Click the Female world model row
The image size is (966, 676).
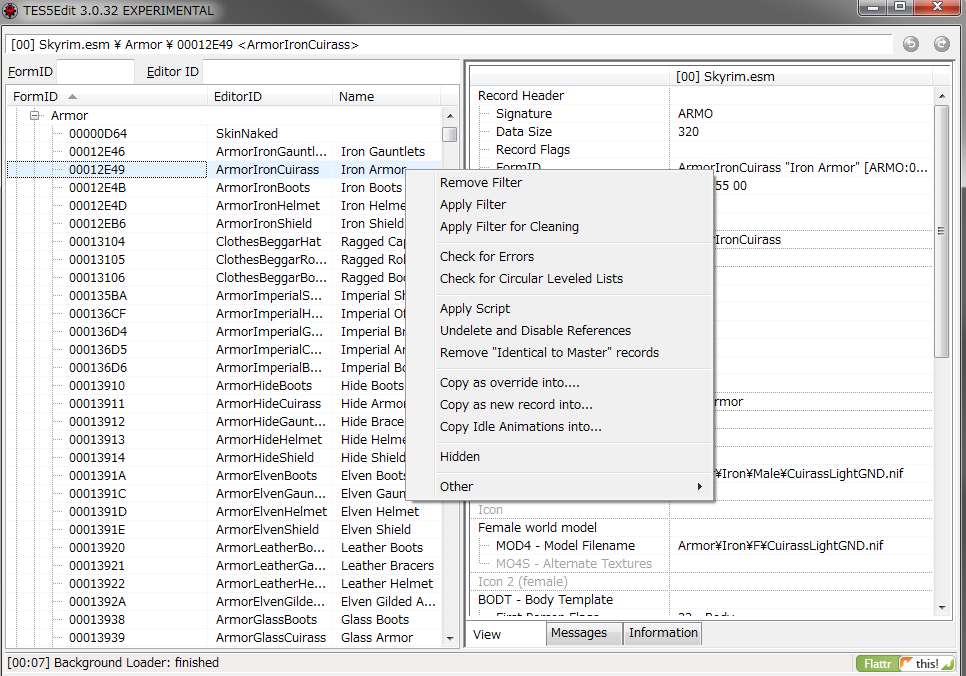(x=702, y=527)
